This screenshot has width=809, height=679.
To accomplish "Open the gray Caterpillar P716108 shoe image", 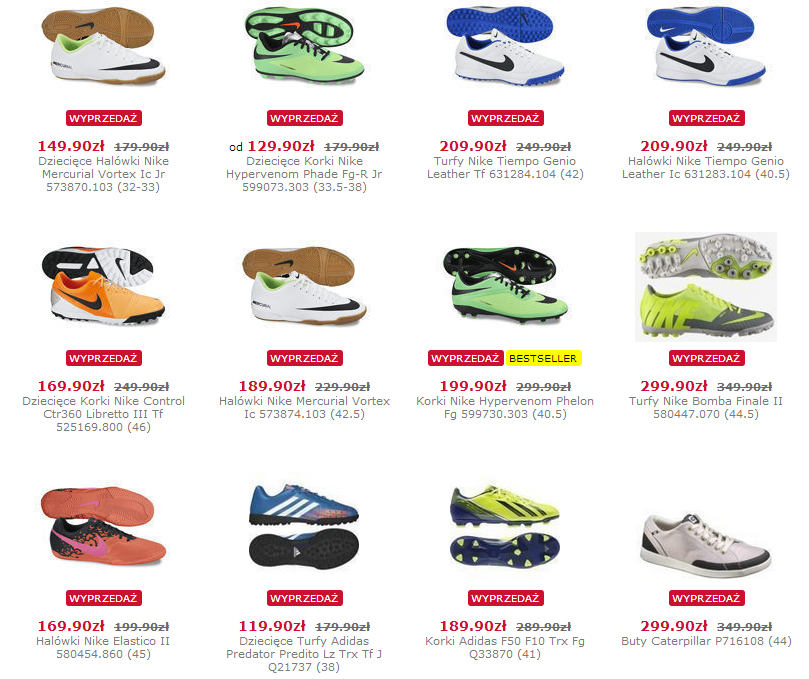I will coord(706,546).
